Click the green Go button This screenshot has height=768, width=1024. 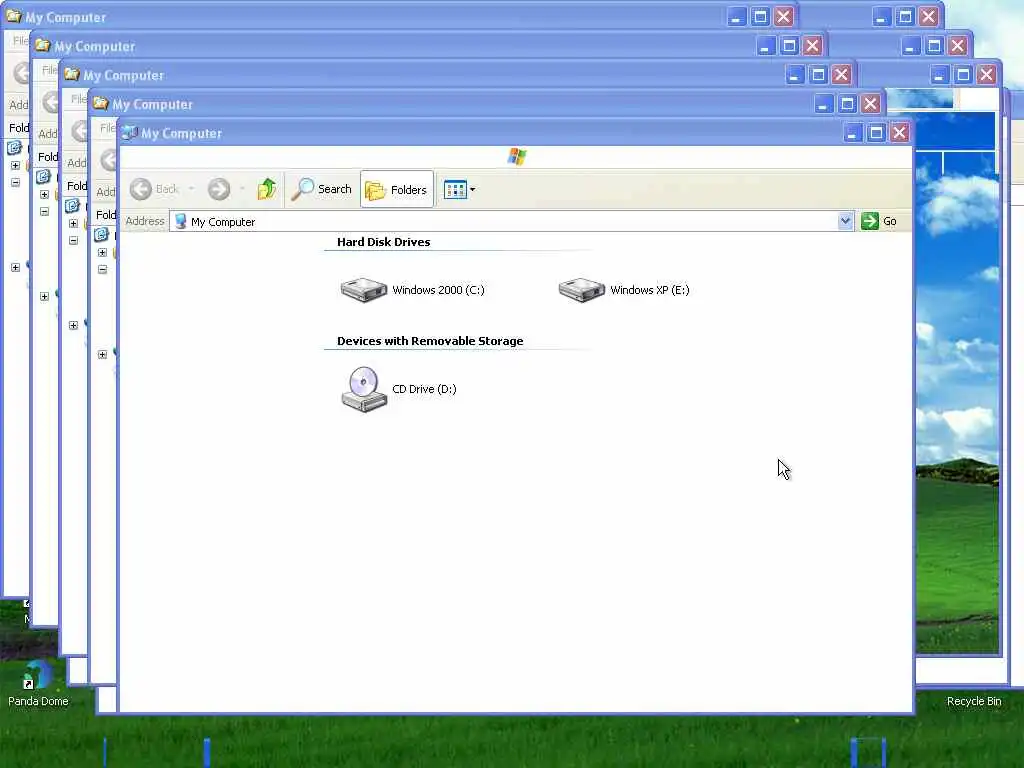[879, 221]
